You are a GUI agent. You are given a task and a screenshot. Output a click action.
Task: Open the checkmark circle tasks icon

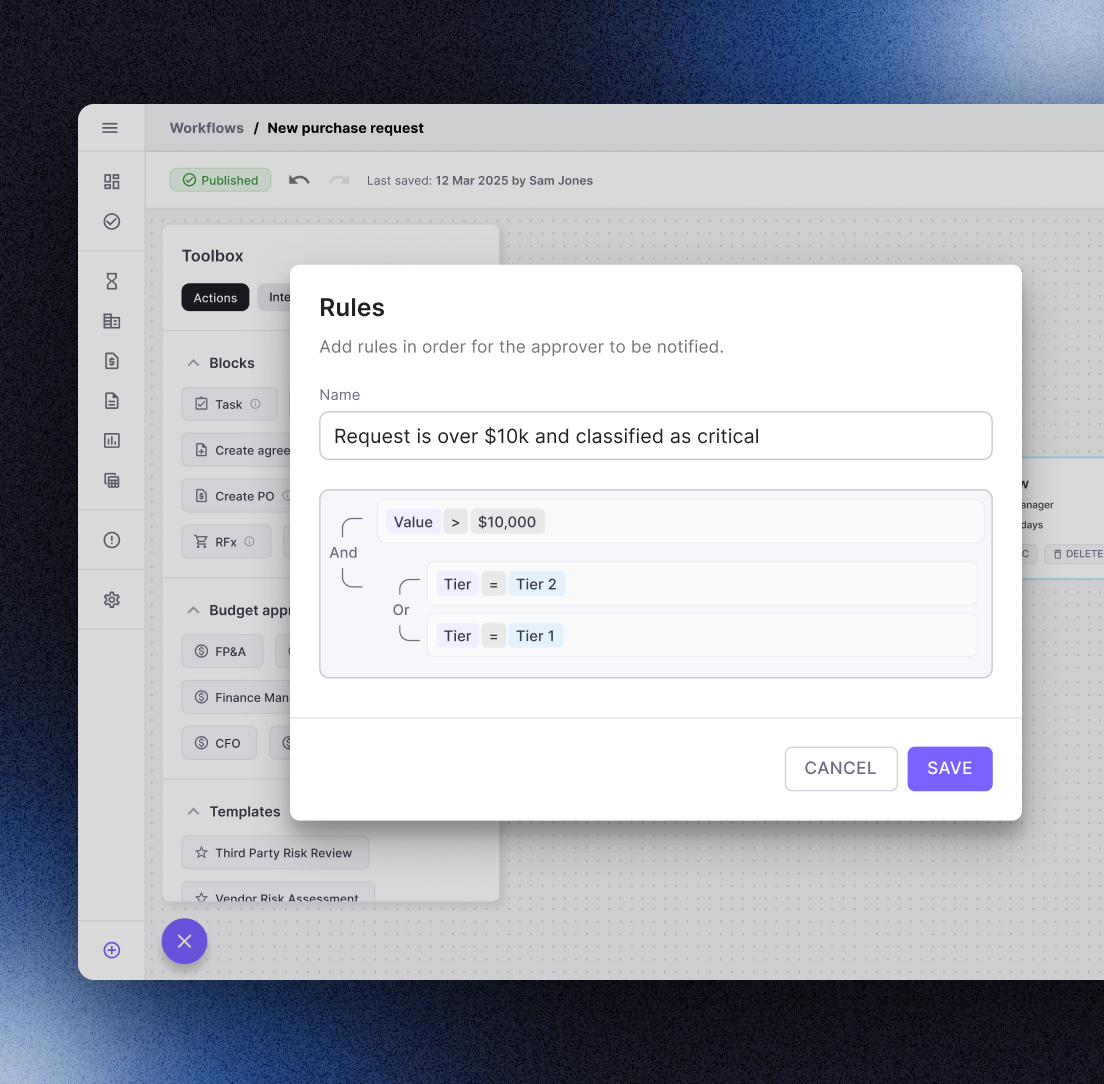[x=111, y=222]
